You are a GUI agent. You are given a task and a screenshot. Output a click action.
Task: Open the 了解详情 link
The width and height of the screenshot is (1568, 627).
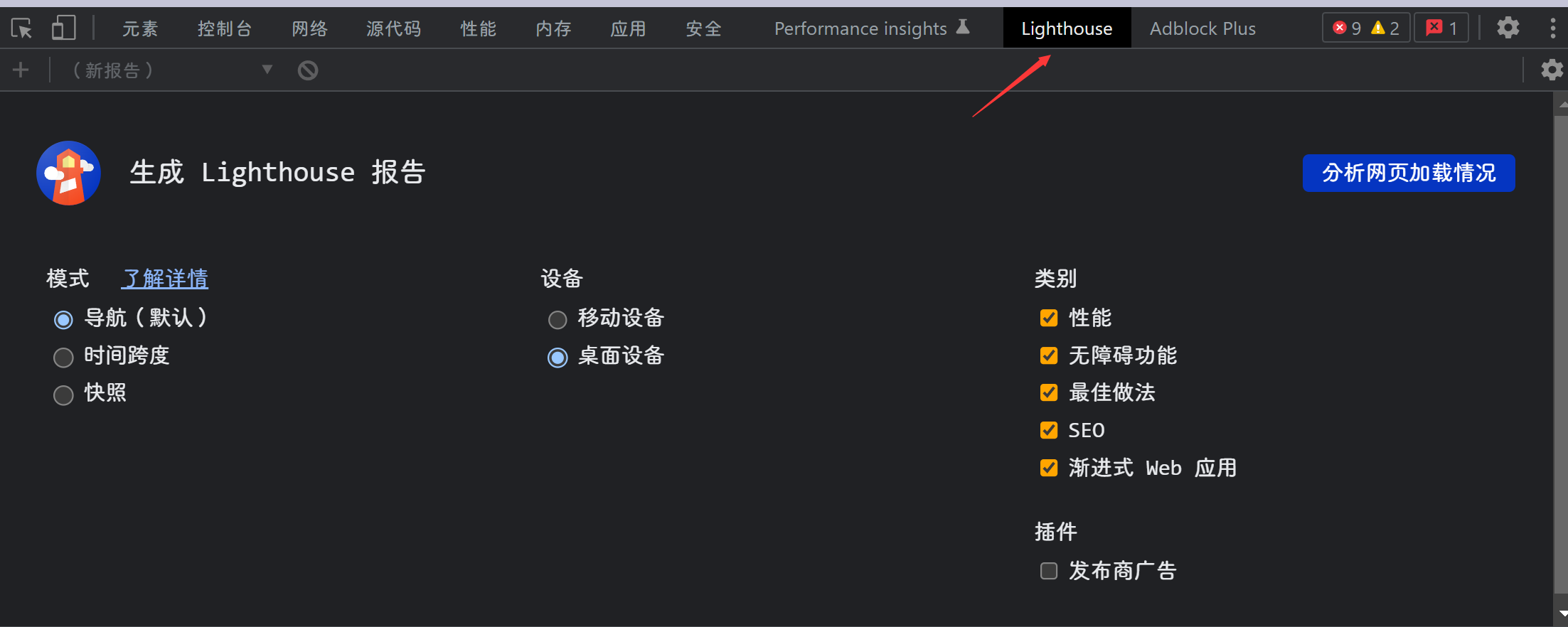(x=165, y=279)
